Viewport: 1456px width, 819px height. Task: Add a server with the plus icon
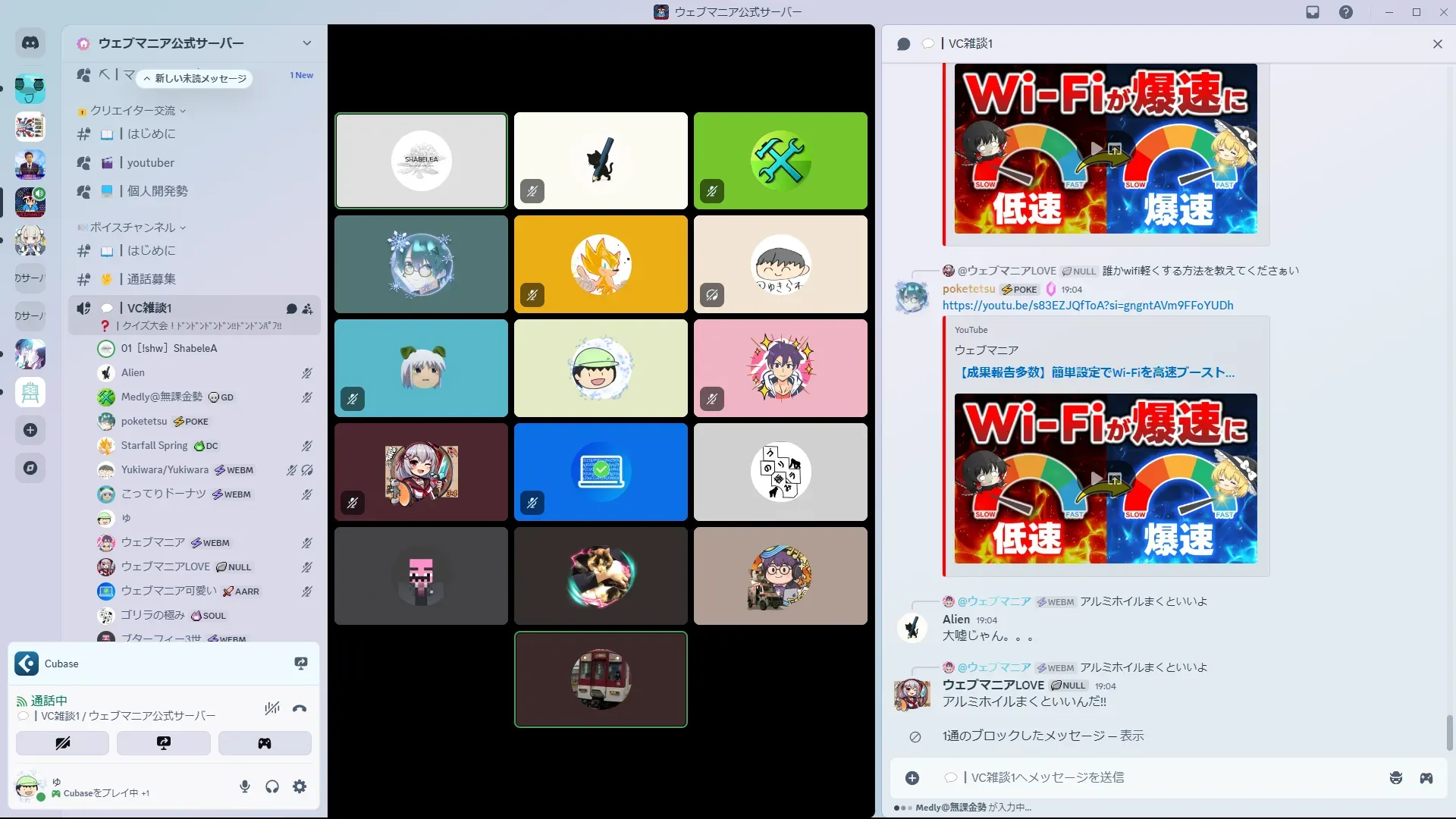[30, 430]
